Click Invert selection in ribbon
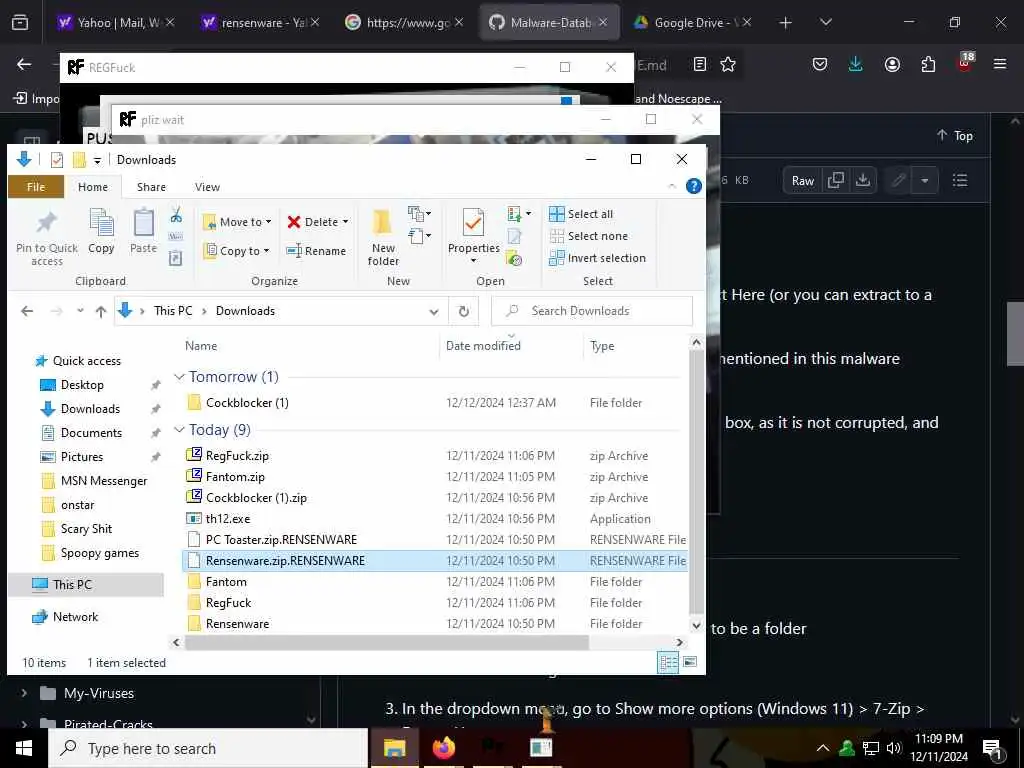The image size is (1024, 768). click(x=598, y=258)
